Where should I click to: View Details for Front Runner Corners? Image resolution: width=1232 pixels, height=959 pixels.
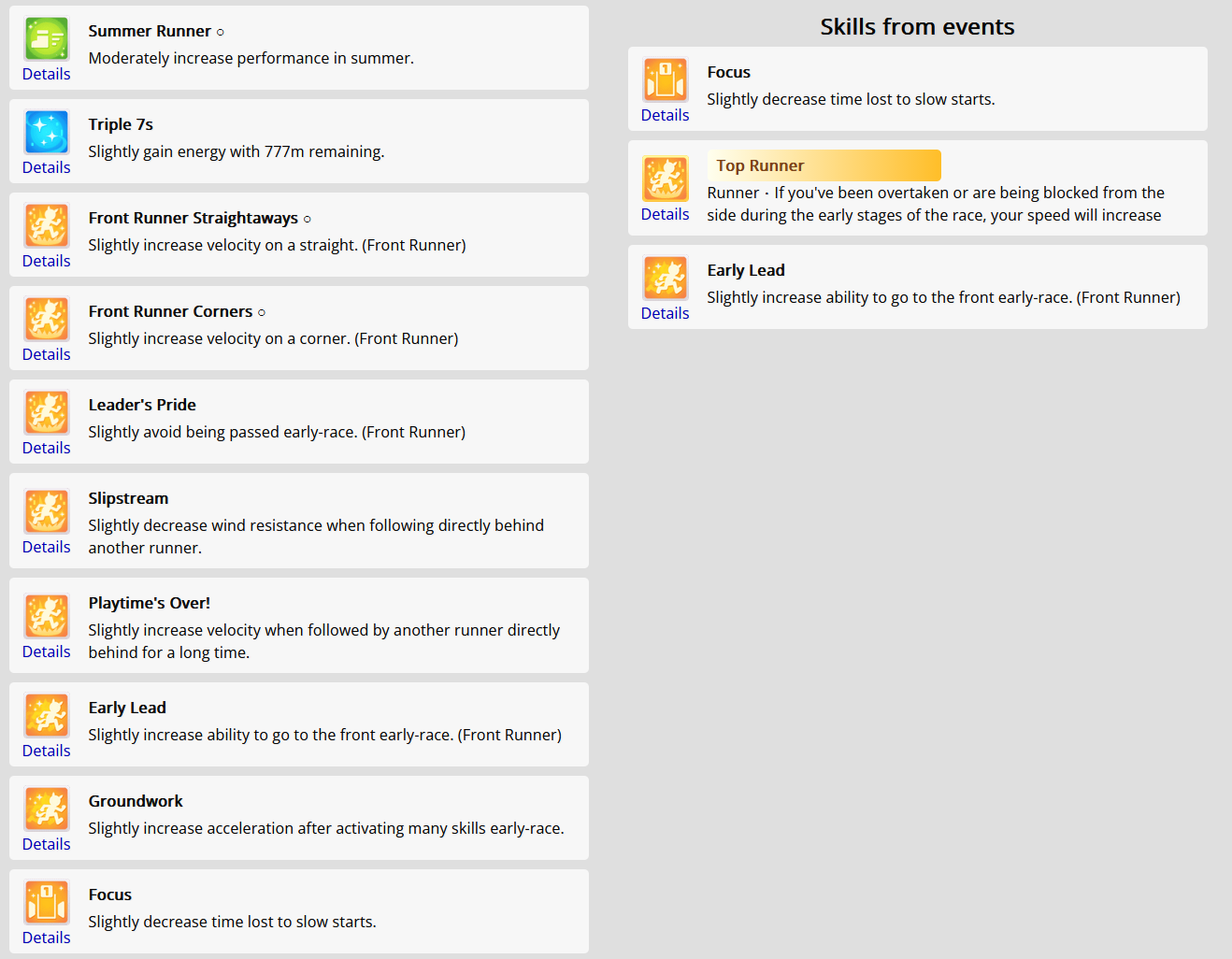[47, 354]
